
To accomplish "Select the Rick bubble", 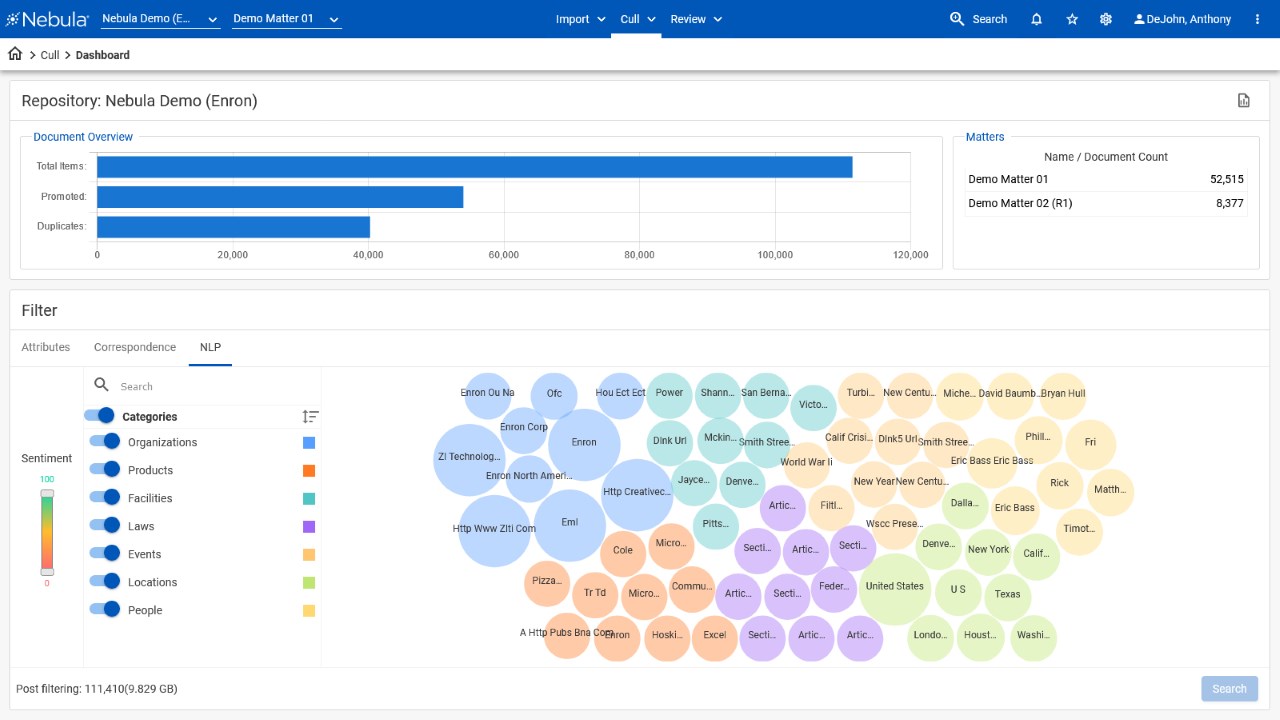I will (x=1059, y=484).
